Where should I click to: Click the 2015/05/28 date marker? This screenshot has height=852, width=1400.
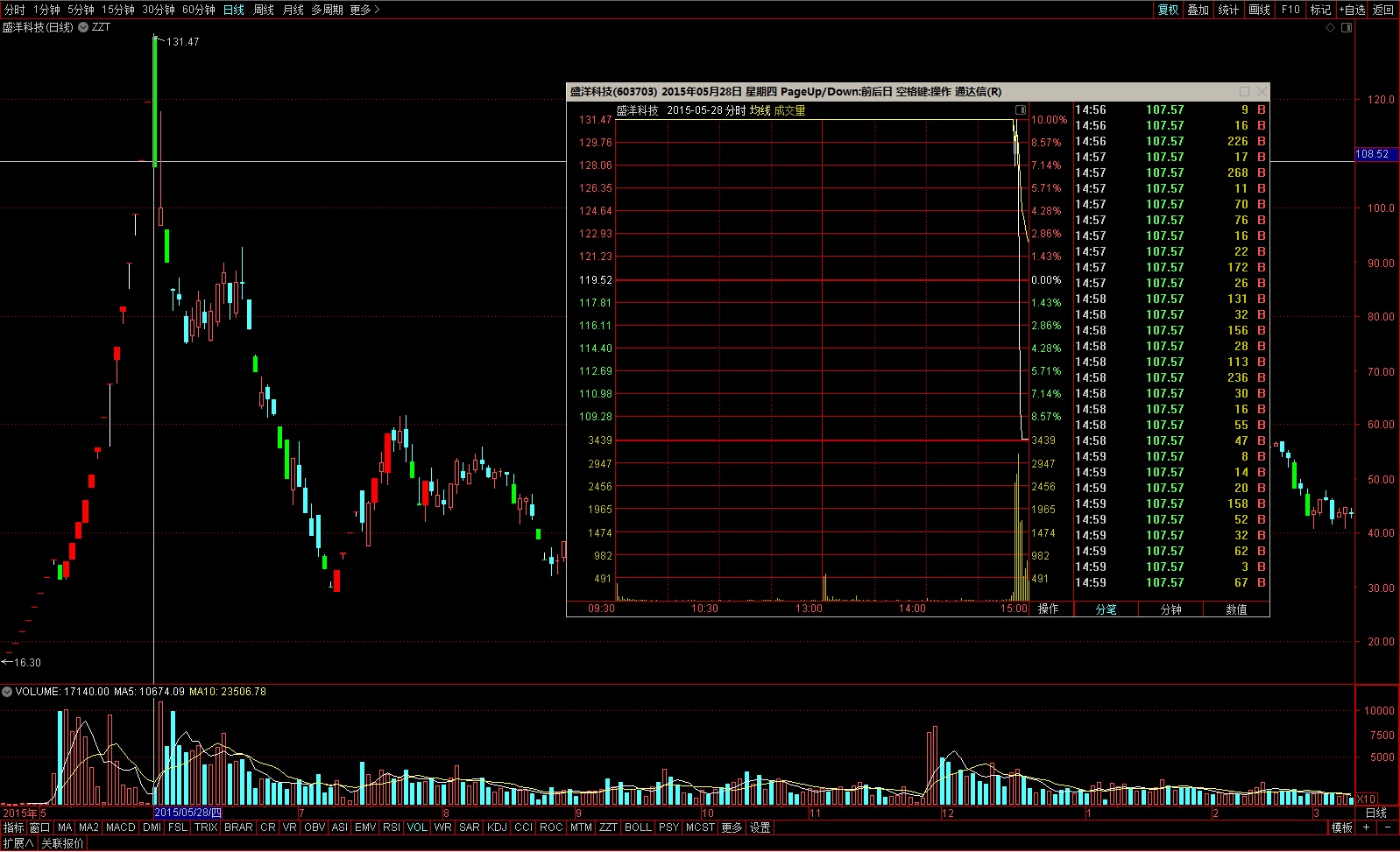point(187,813)
